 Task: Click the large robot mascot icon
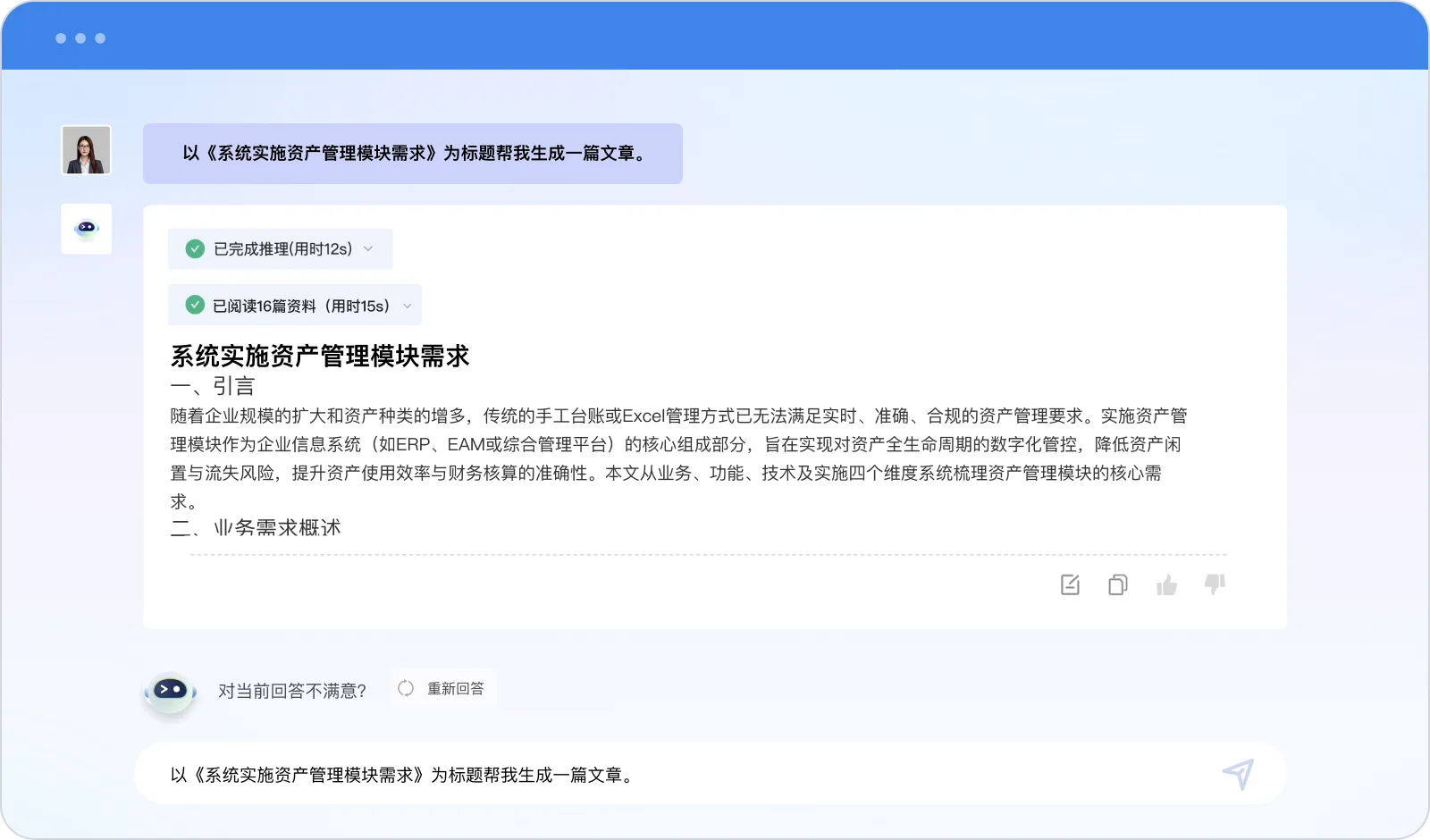point(170,692)
